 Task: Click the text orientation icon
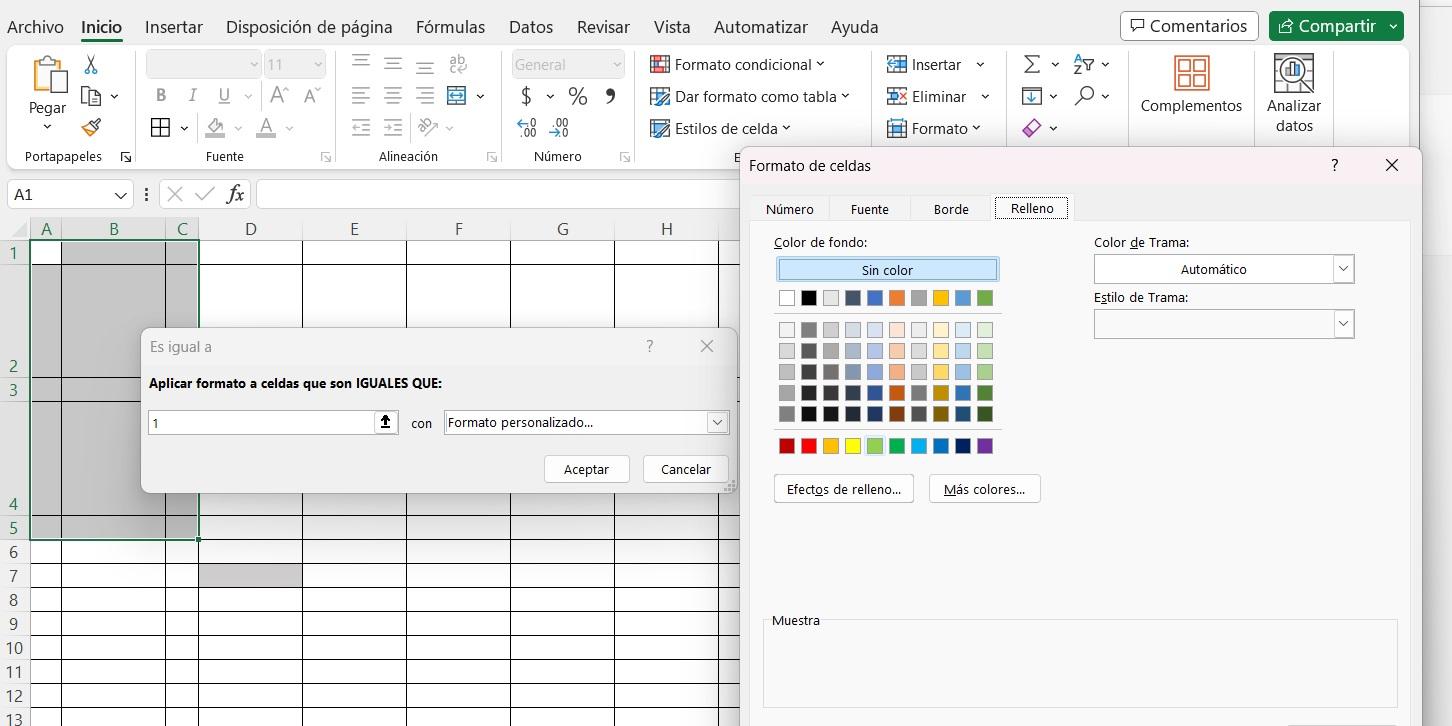pyautogui.click(x=428, y=127)
